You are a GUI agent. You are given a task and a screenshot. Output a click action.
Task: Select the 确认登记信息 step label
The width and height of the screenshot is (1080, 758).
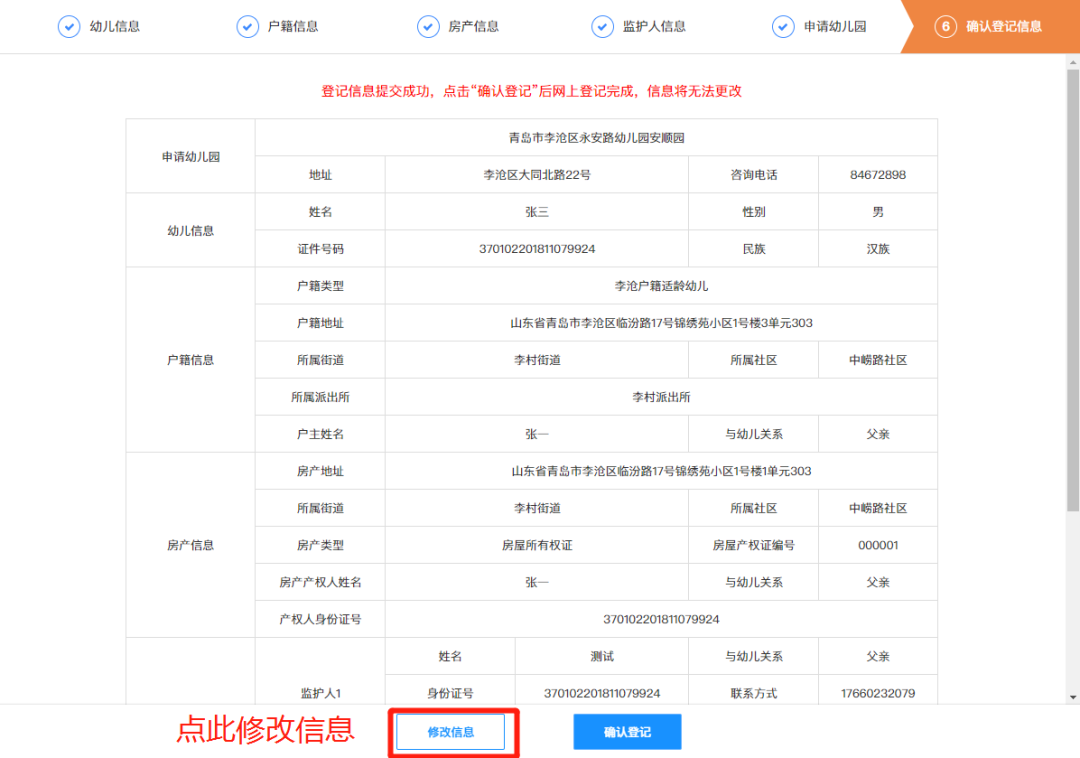1003,27
